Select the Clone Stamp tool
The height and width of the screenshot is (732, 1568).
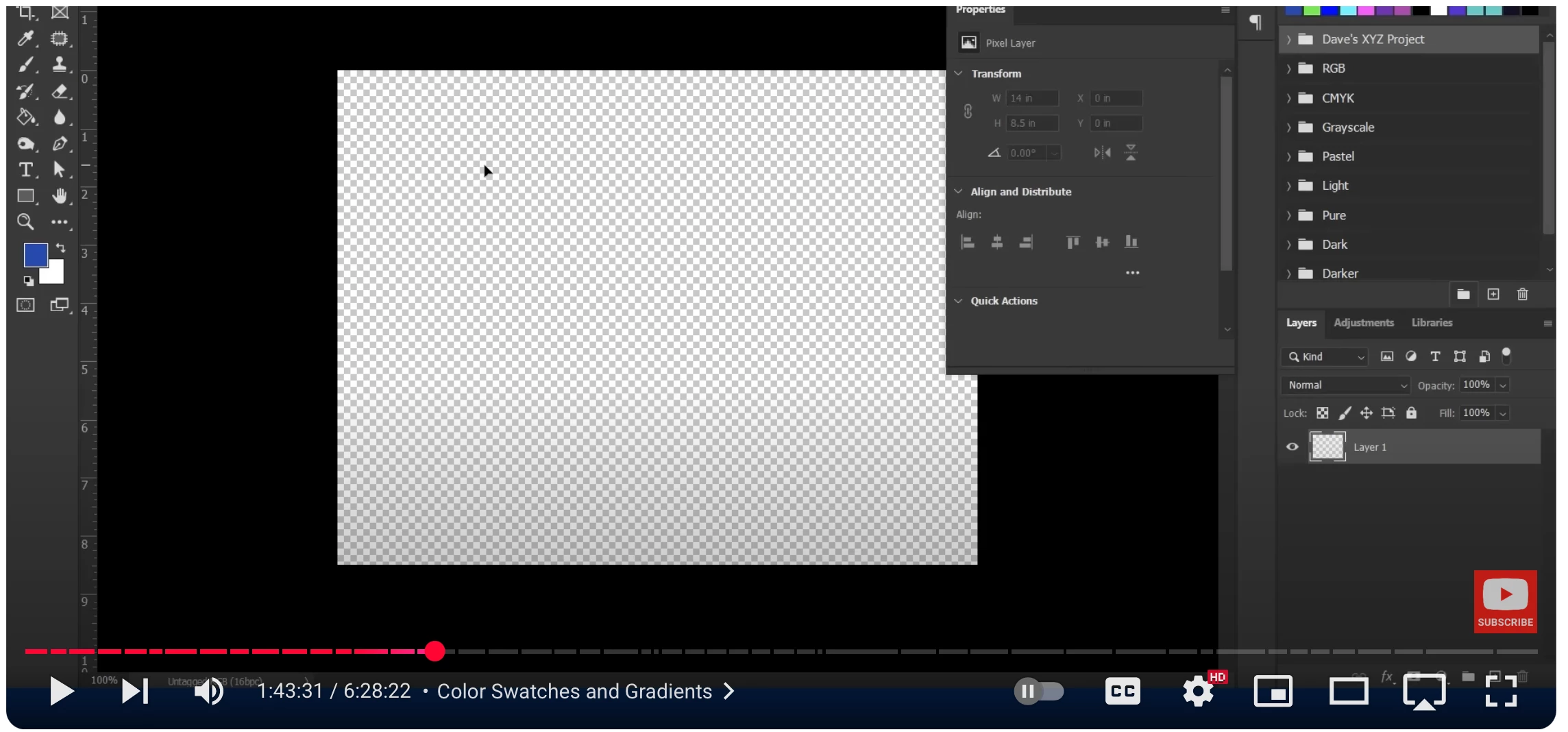[x=60, y=64]
